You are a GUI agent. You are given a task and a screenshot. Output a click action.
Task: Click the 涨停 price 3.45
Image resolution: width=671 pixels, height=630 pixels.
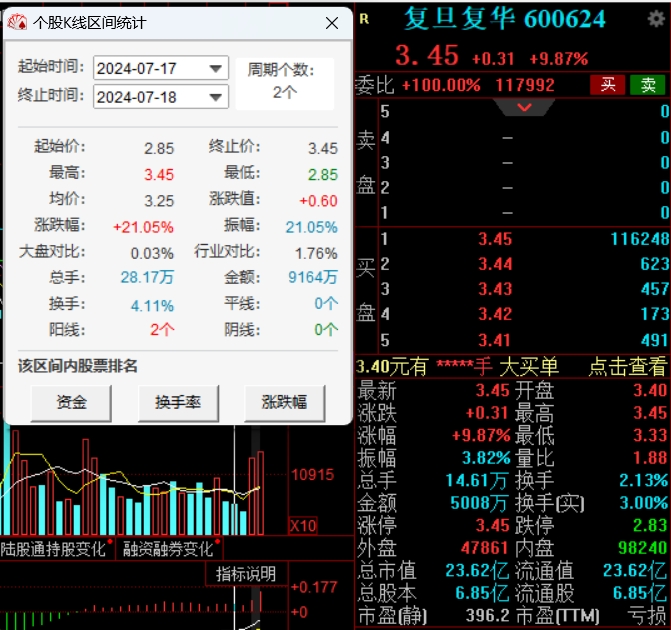tap(493, 525)
